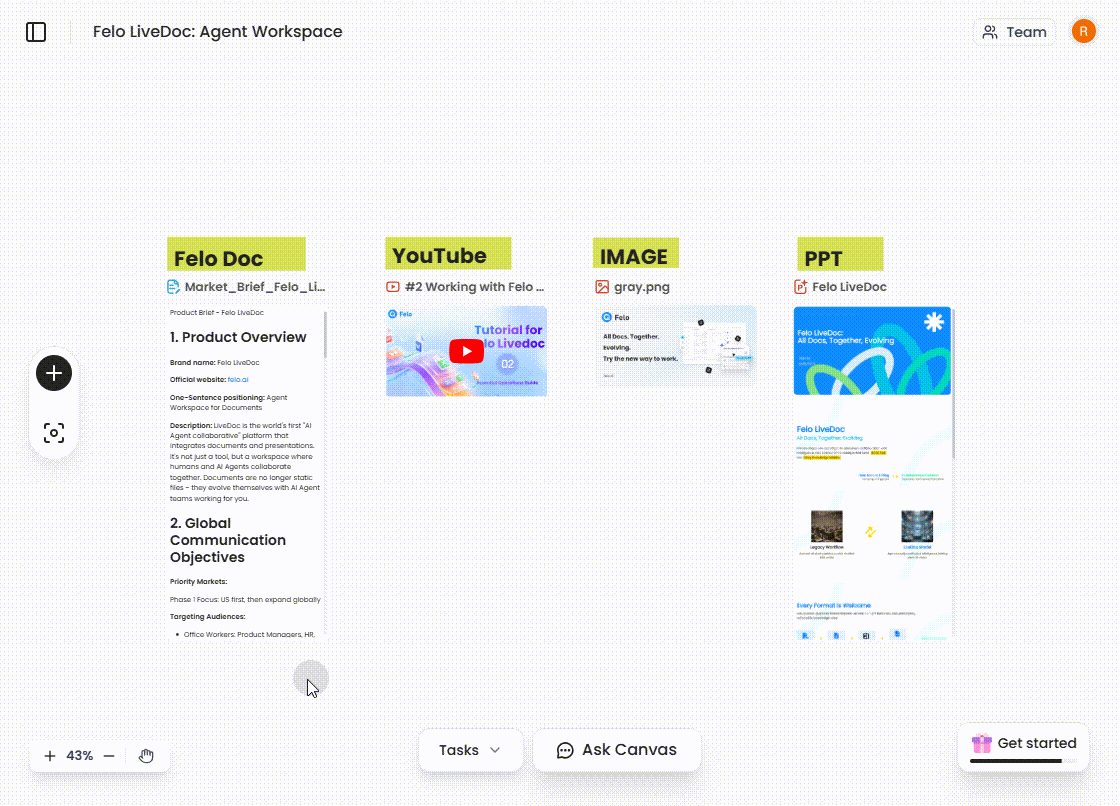Click the presentation icon beside Felo LiveDoc PPT

point(801,286)
